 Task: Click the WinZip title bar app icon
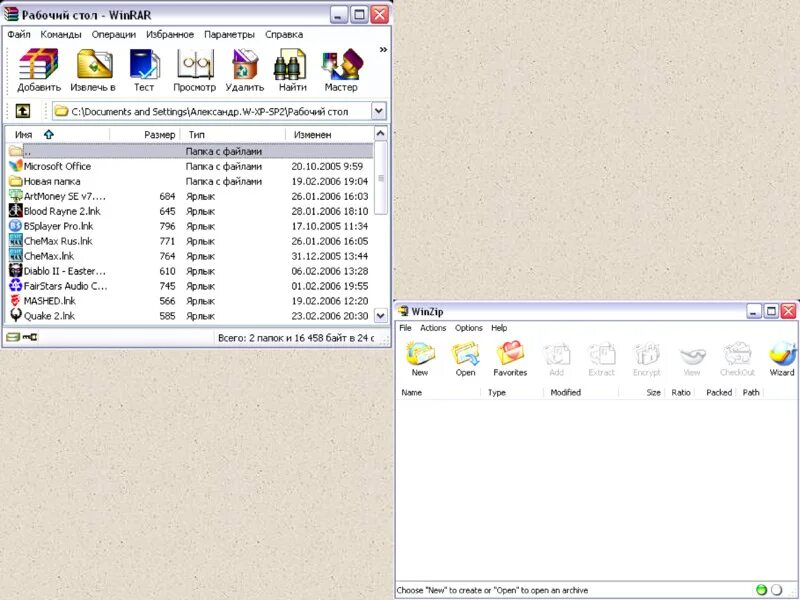(404, 311)
